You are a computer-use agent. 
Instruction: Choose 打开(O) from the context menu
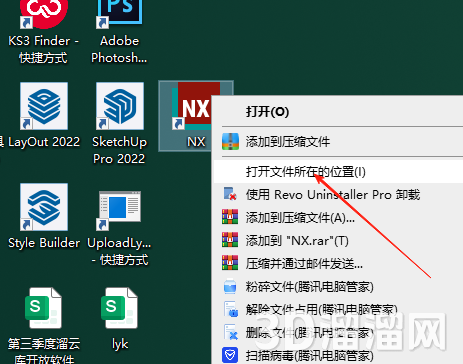tap(337, 112)
